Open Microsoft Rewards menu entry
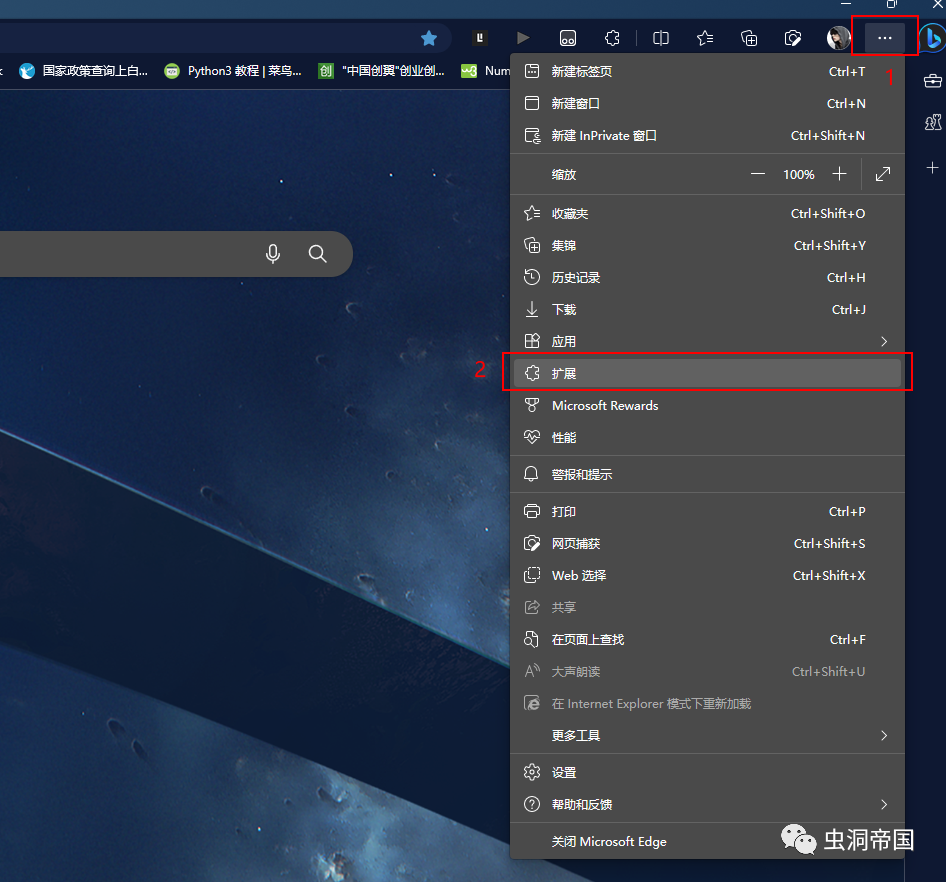Image resolution: width=946 pixels, height=882 pixels. [707, 405]
